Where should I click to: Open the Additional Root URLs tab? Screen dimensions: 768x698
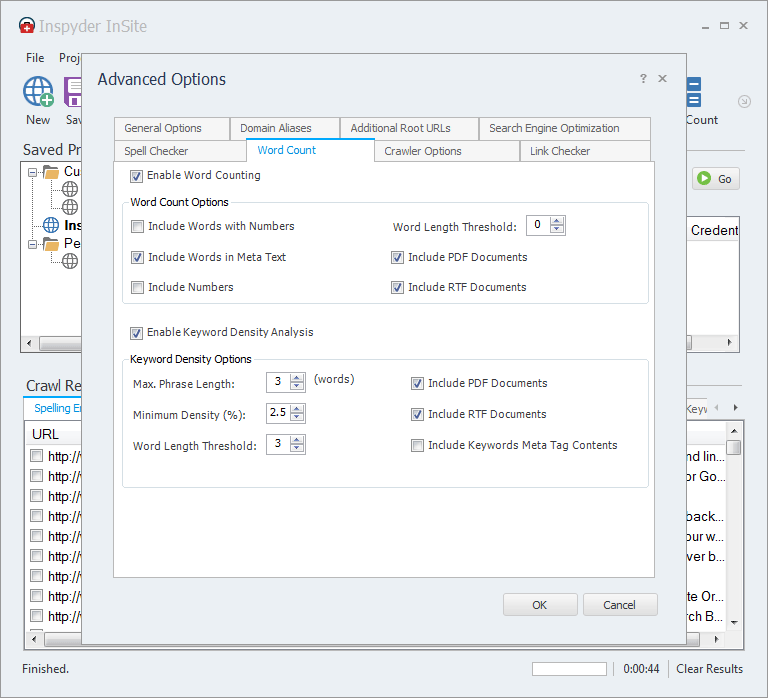pyautogui.click(x=409, y=128)
